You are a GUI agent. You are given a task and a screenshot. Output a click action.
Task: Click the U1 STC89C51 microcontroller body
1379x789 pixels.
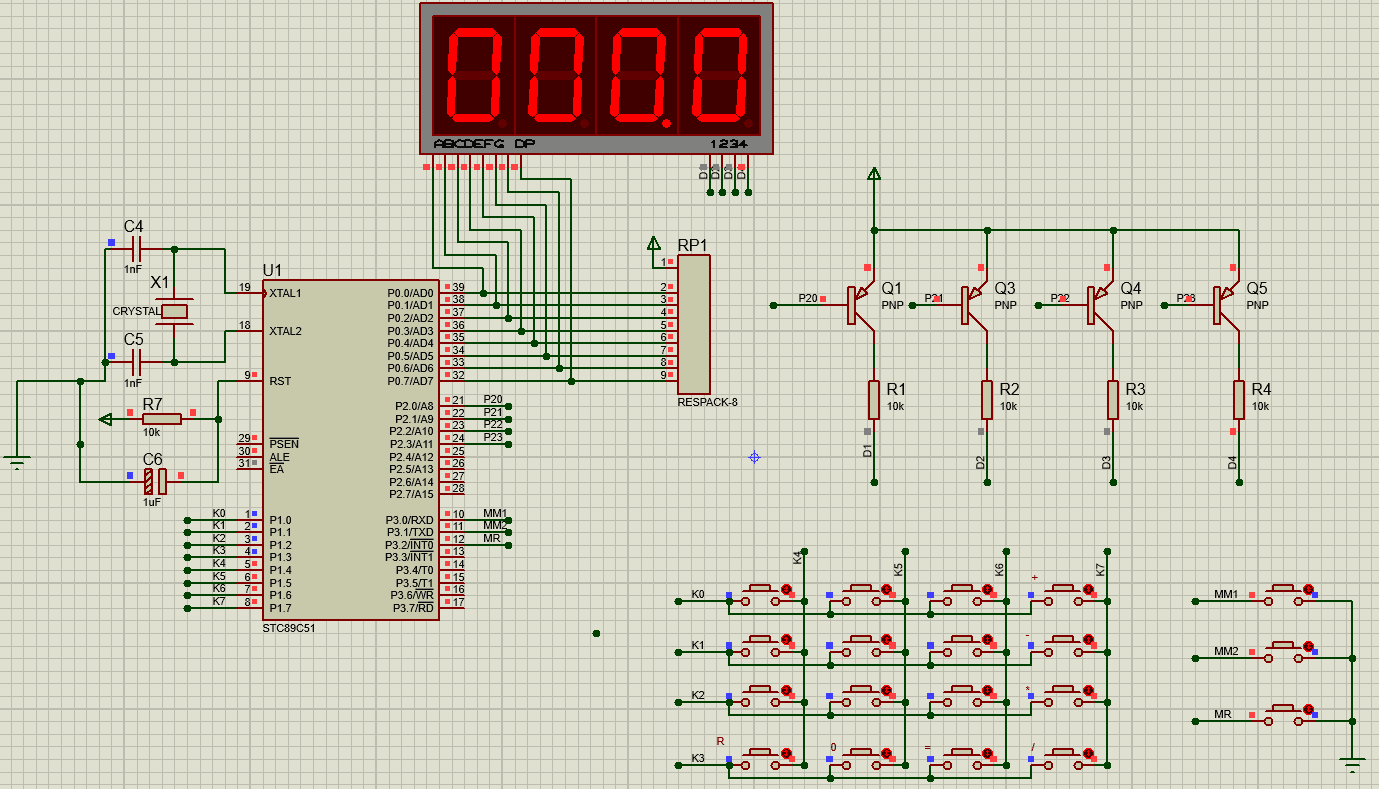coord(350,450)
